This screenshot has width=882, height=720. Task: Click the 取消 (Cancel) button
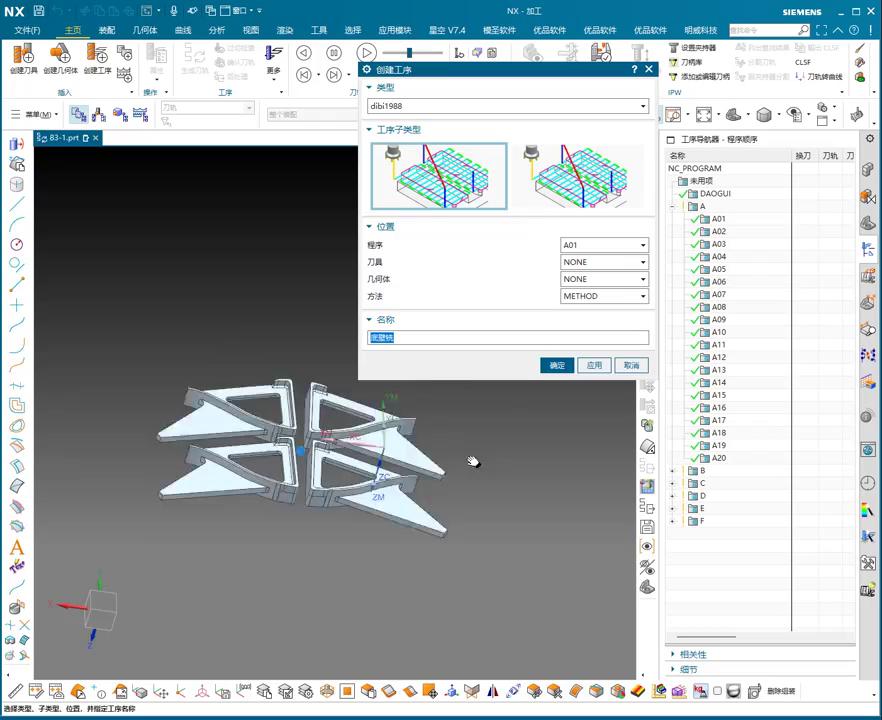(631, 365)
